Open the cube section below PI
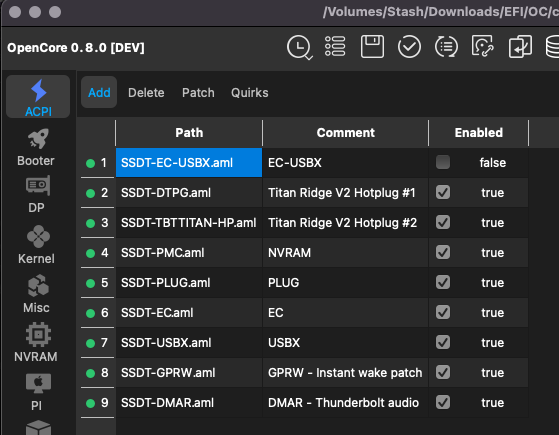 [x=39, y=427]
